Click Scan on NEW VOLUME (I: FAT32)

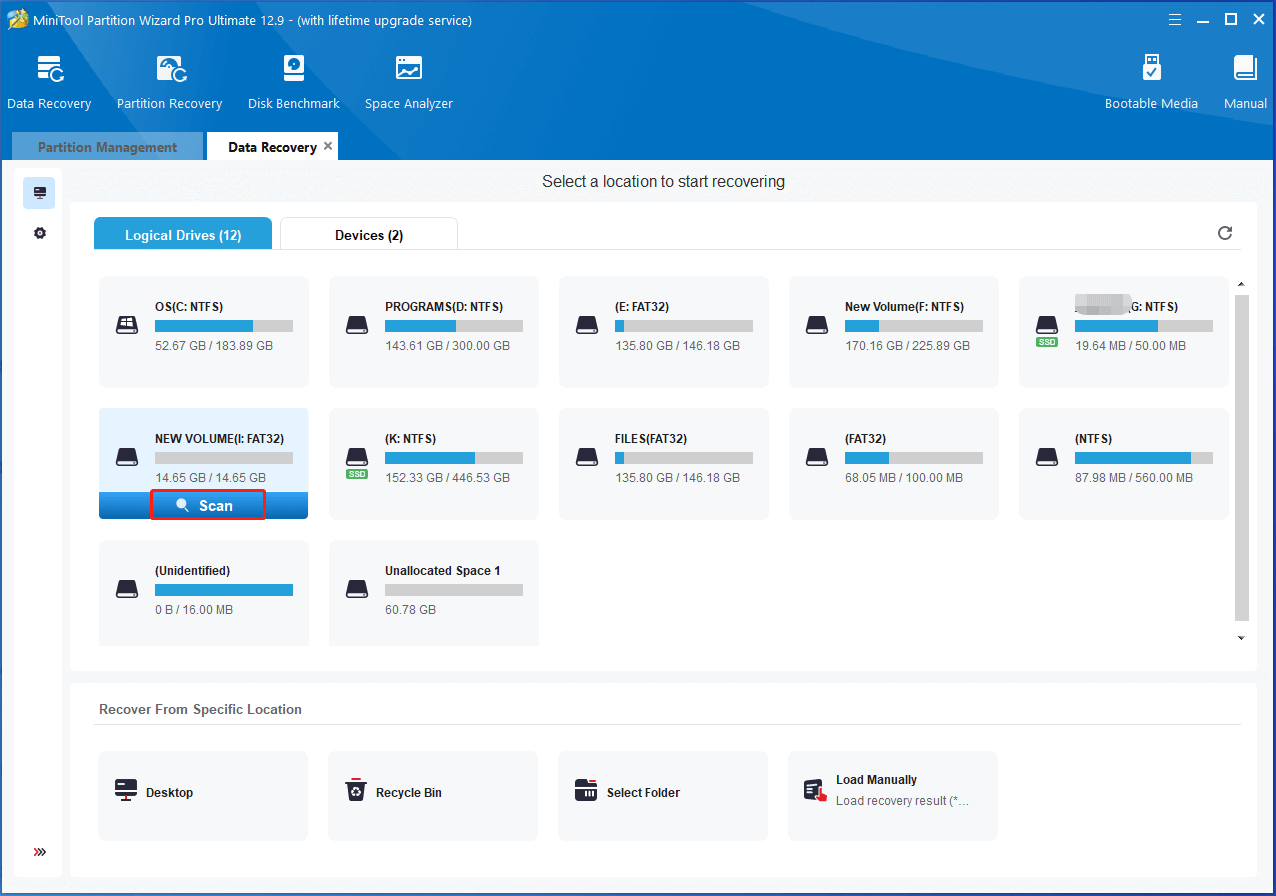207,506
